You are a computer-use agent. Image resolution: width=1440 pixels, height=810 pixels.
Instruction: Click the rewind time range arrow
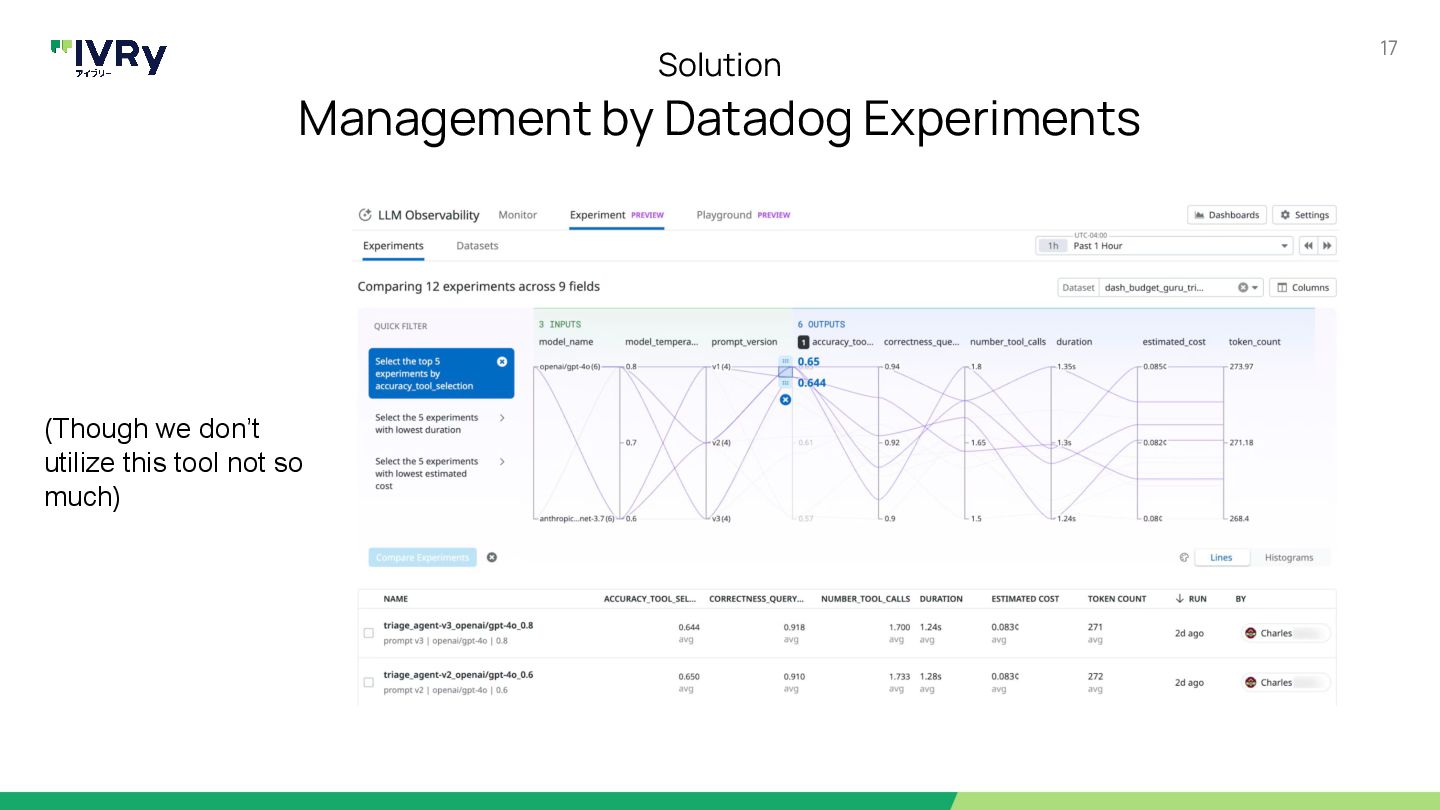[1308, 246]
